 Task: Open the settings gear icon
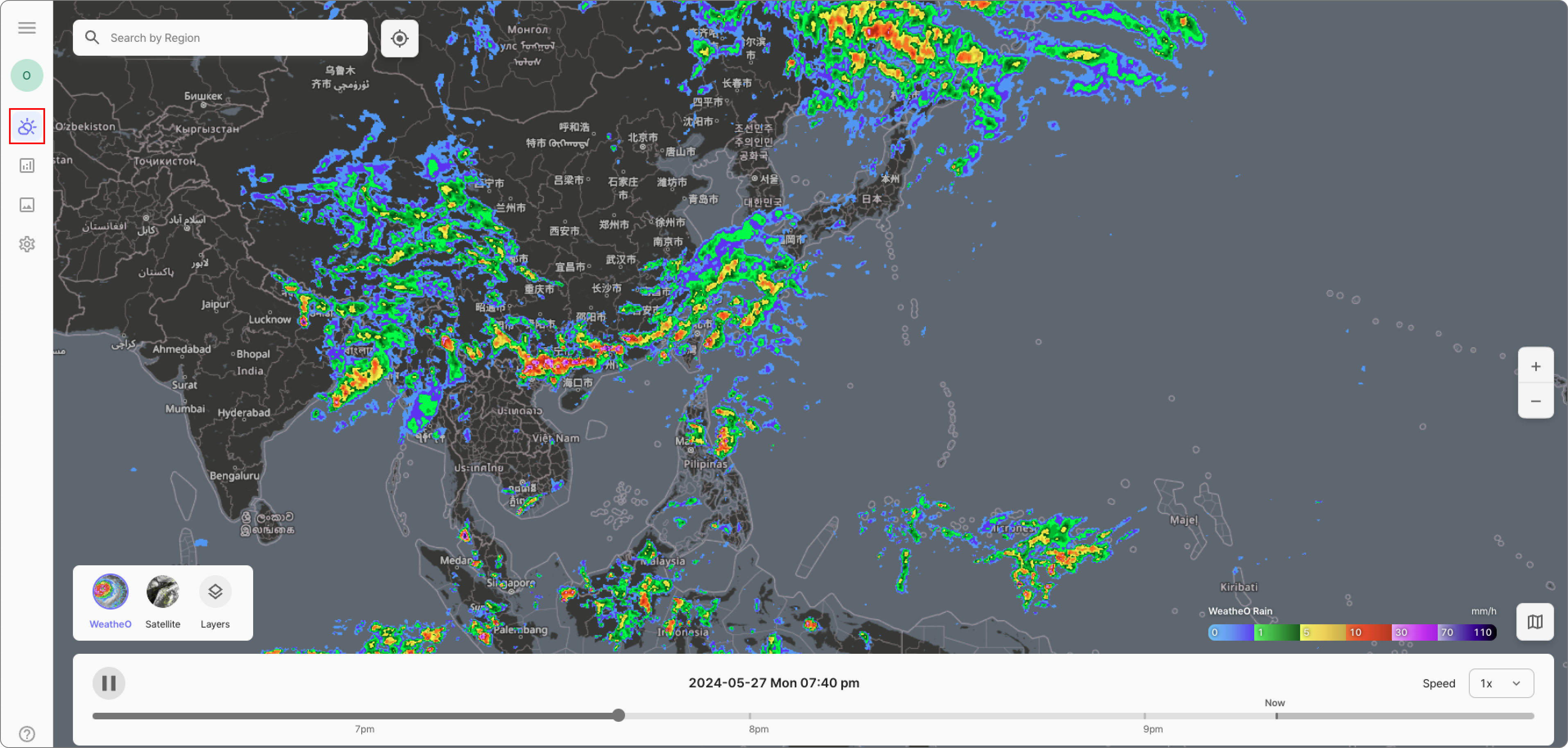point(27,244)
